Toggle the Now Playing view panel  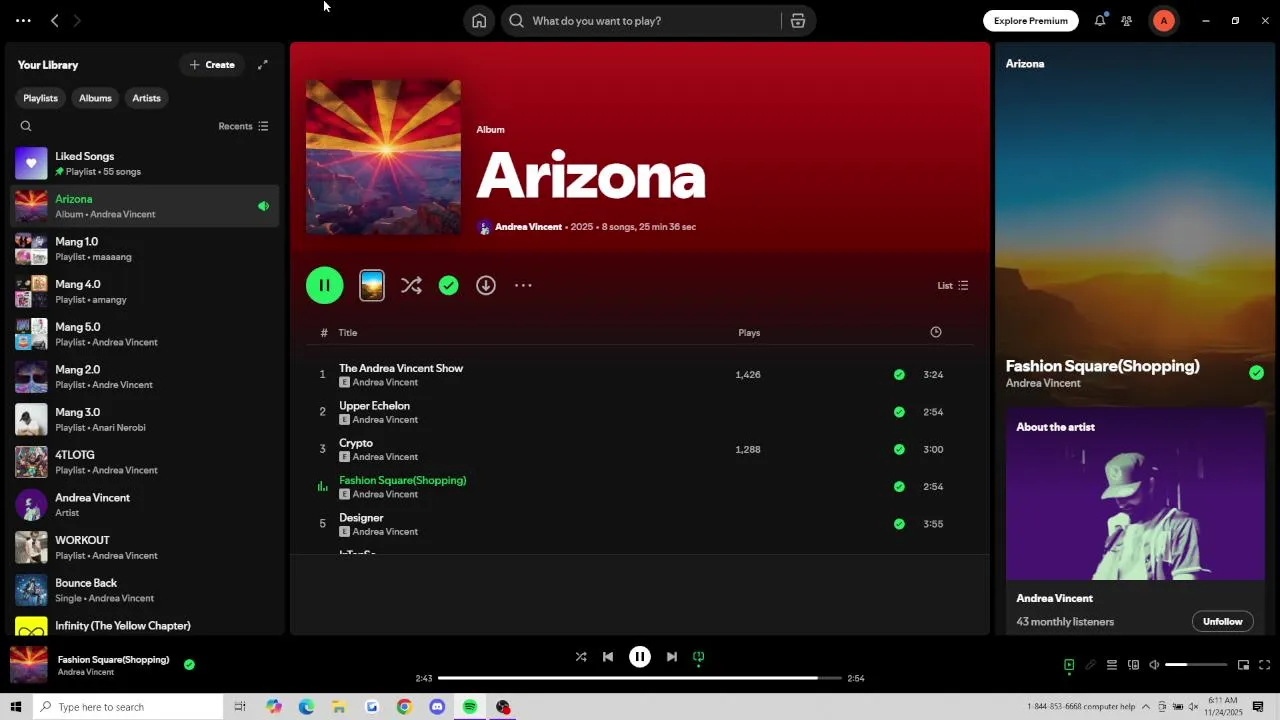[x=1069, y=665]
